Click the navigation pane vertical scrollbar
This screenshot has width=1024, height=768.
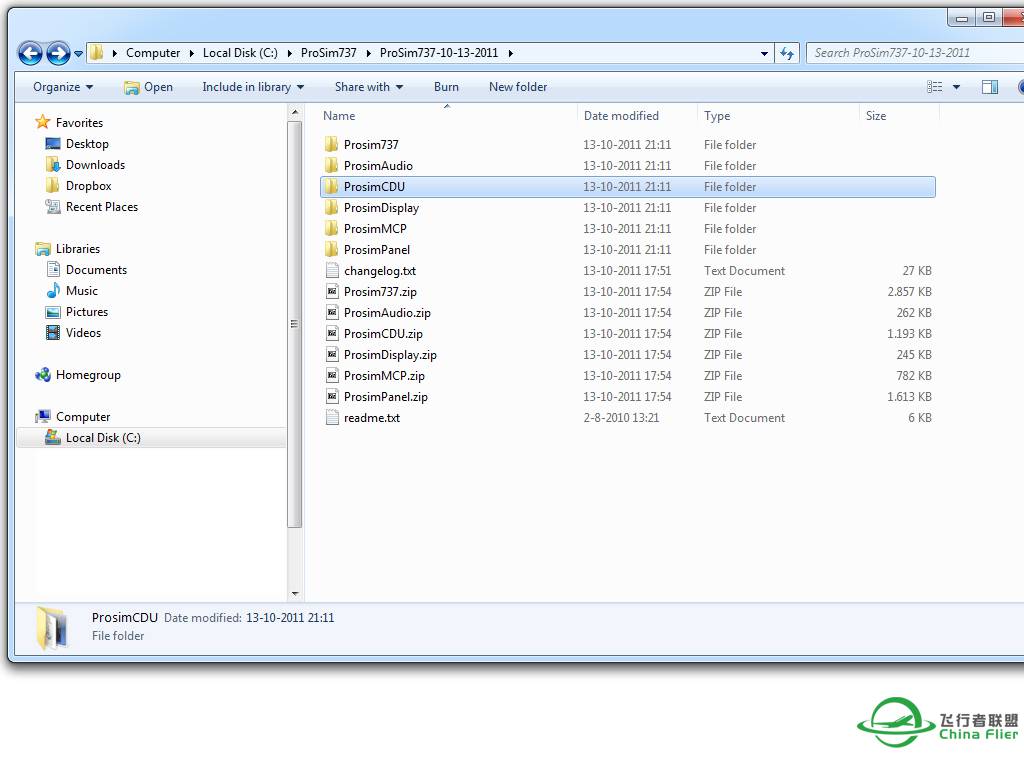294,323
